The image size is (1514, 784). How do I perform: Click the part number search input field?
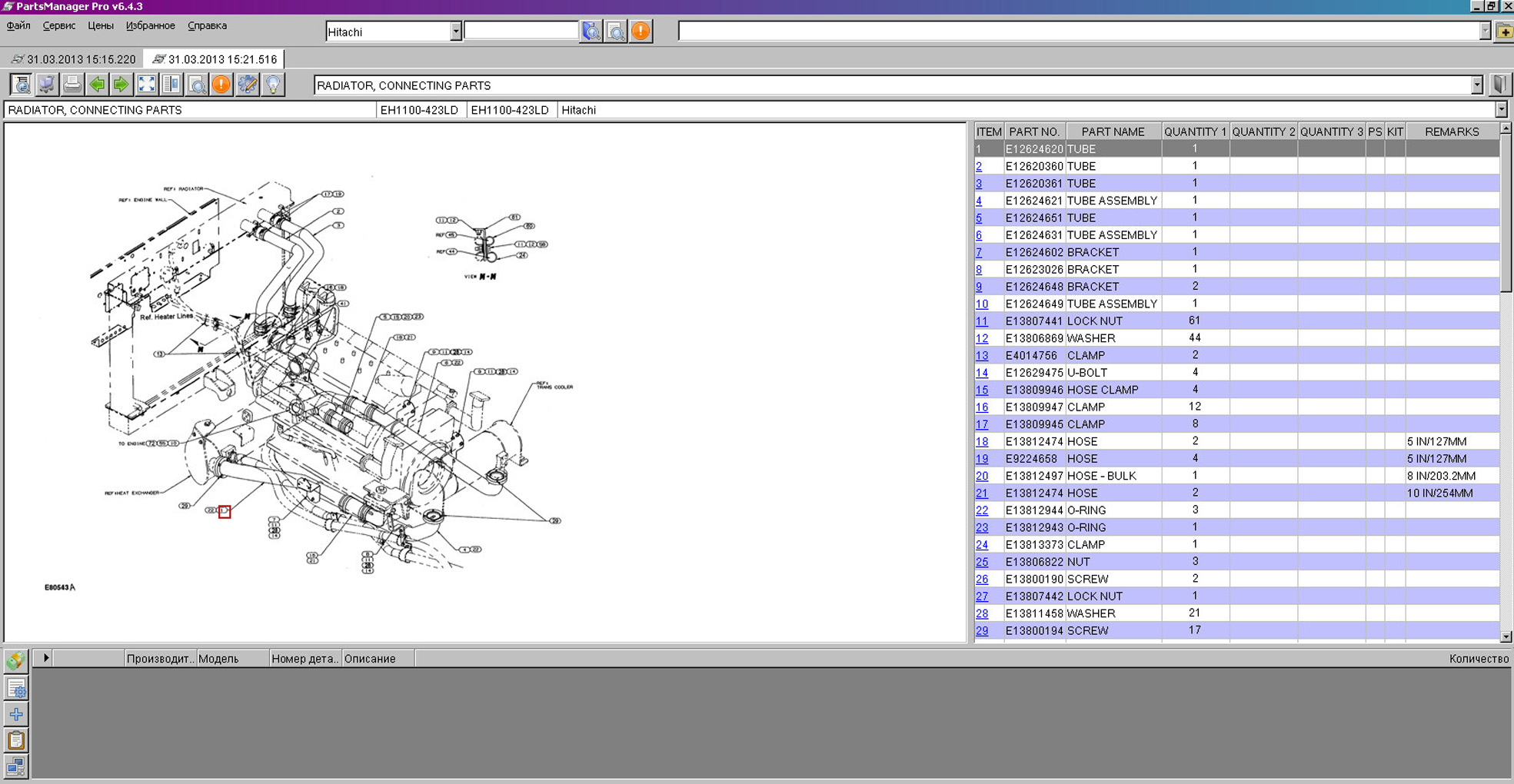click(x=521, y=31)
